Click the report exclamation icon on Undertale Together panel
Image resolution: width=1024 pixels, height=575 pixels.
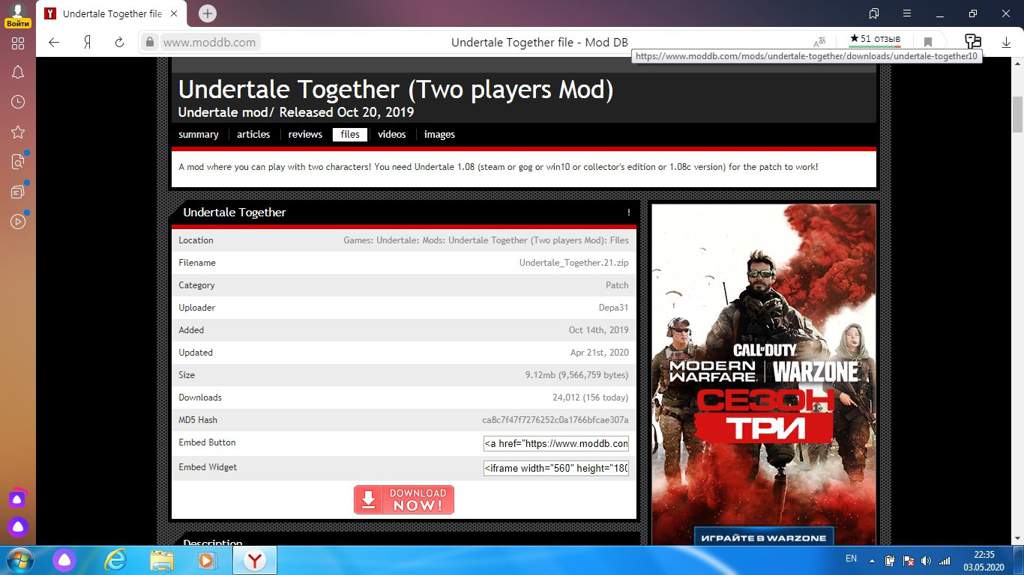[x=628, y=212]
